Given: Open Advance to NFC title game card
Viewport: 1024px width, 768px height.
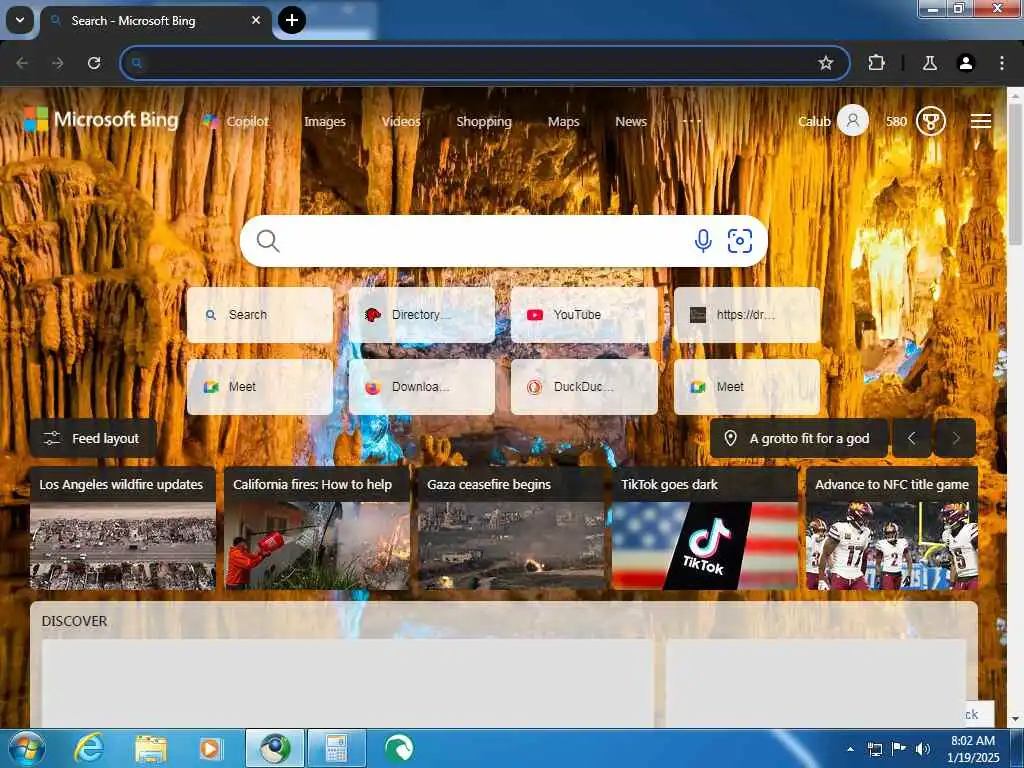Looking at the screenshot, I should click(x=892, y=528).
